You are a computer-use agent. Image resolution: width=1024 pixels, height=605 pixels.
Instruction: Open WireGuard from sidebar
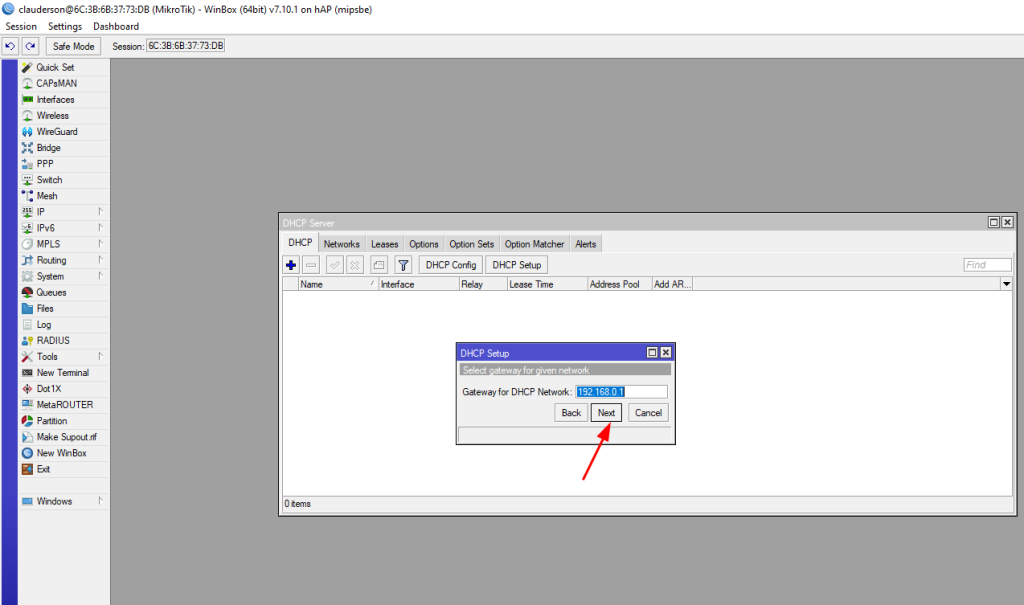click(x=56, y=132)
